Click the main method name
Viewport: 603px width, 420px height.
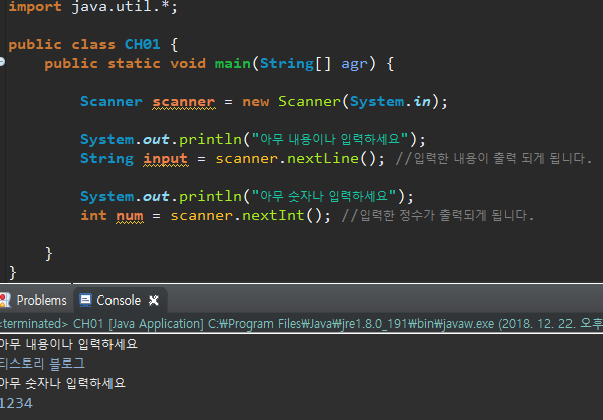(x=233, y=63)
